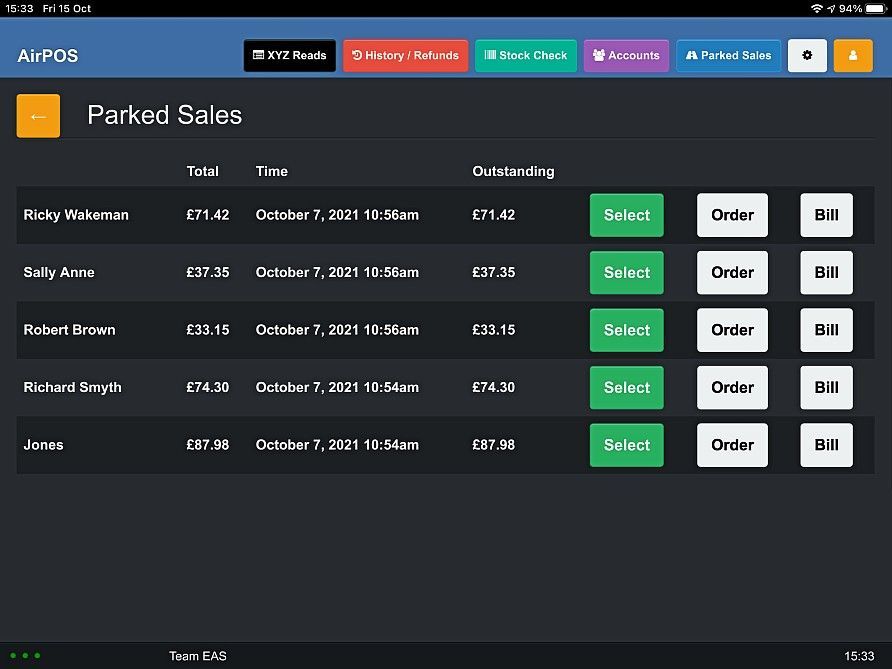Open the Order for Sally Anne
The image size is (892, 669).
point(732,272)
